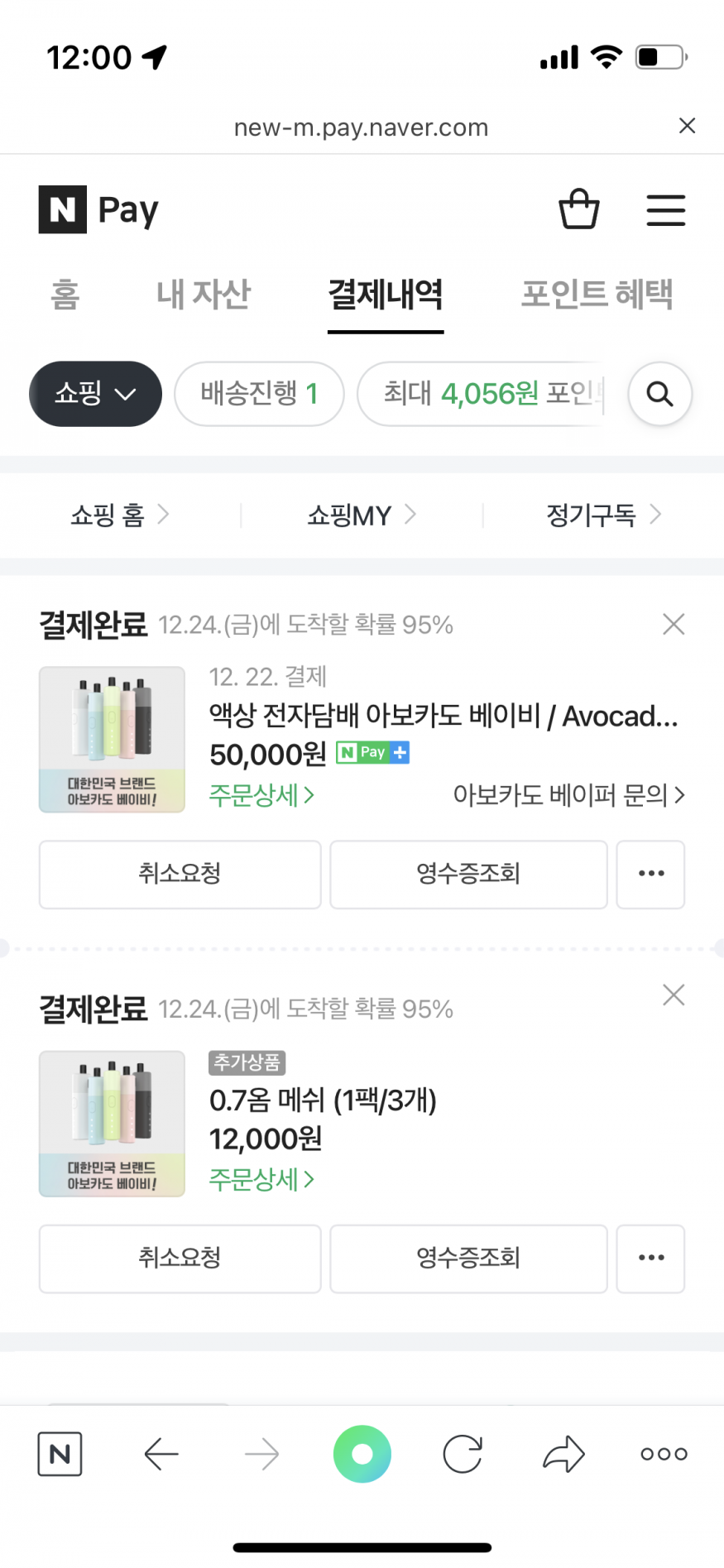Open the bottom three-dots more menu
Viewport: 724px width, 1568px height.
664,1454
